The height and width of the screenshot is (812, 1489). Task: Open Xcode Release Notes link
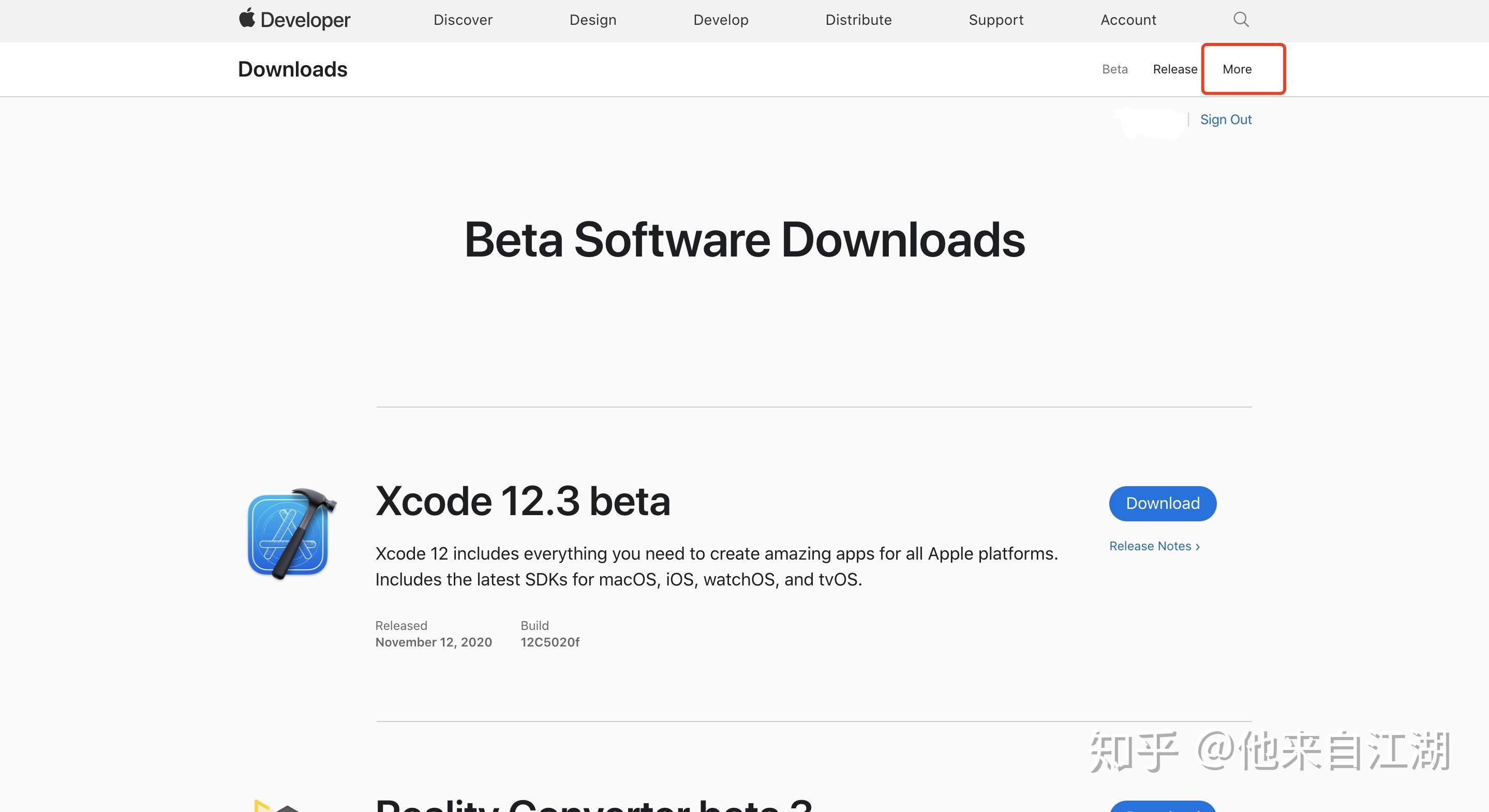(x=1154, y=546)
